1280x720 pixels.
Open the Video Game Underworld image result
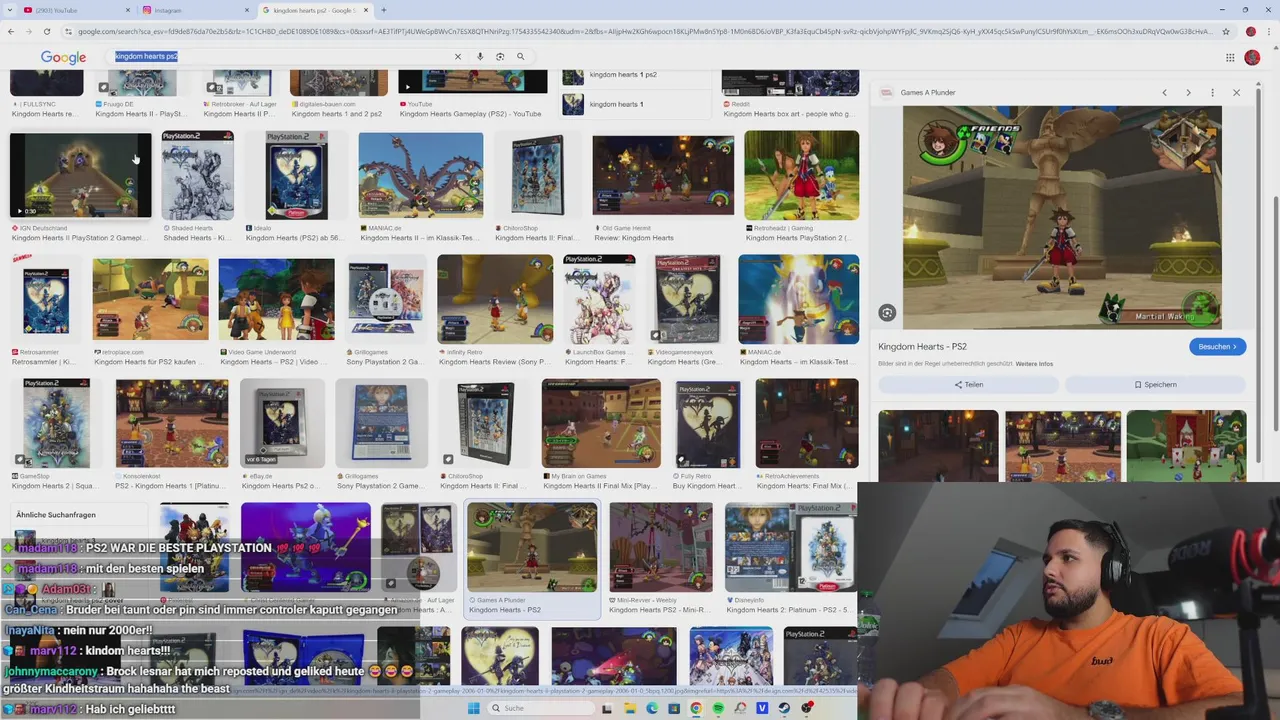[x=276, y=299]
